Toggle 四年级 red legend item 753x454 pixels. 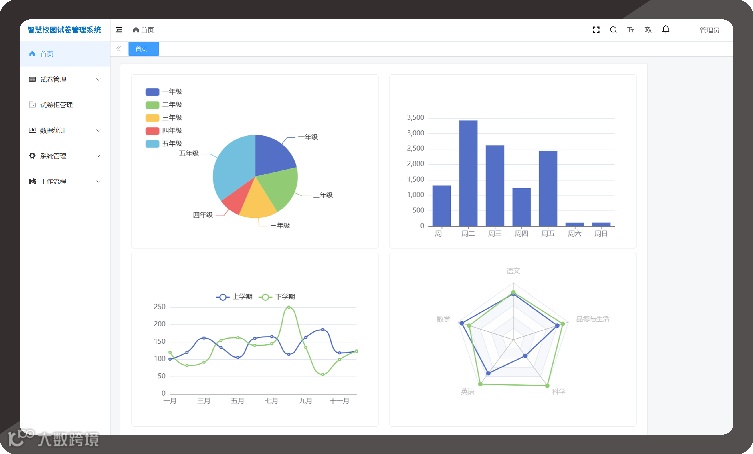pyautogui.click(x=164, y=131)
